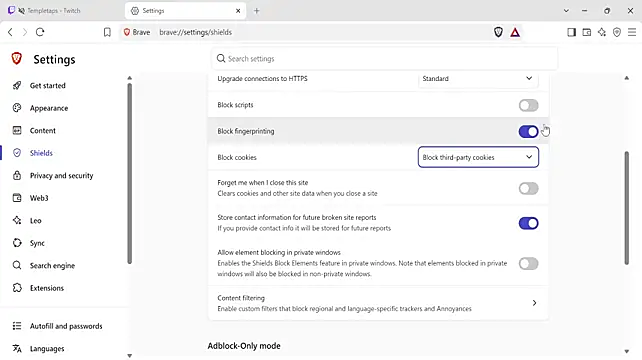Open the Extensions settings section
The height and width of the screenshot is (360, 642).
47,288
